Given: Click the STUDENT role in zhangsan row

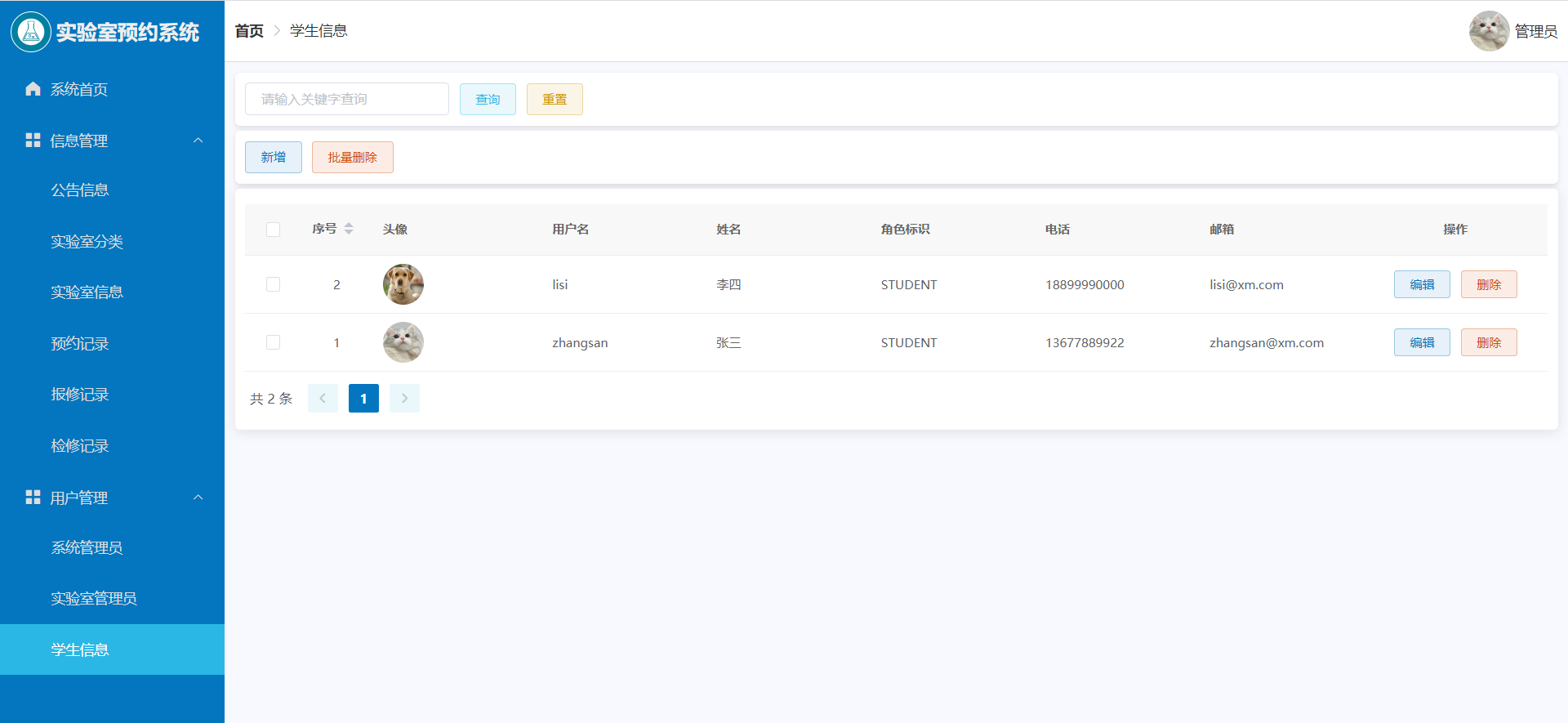Looking at the screenshot, I should point(909,342).
